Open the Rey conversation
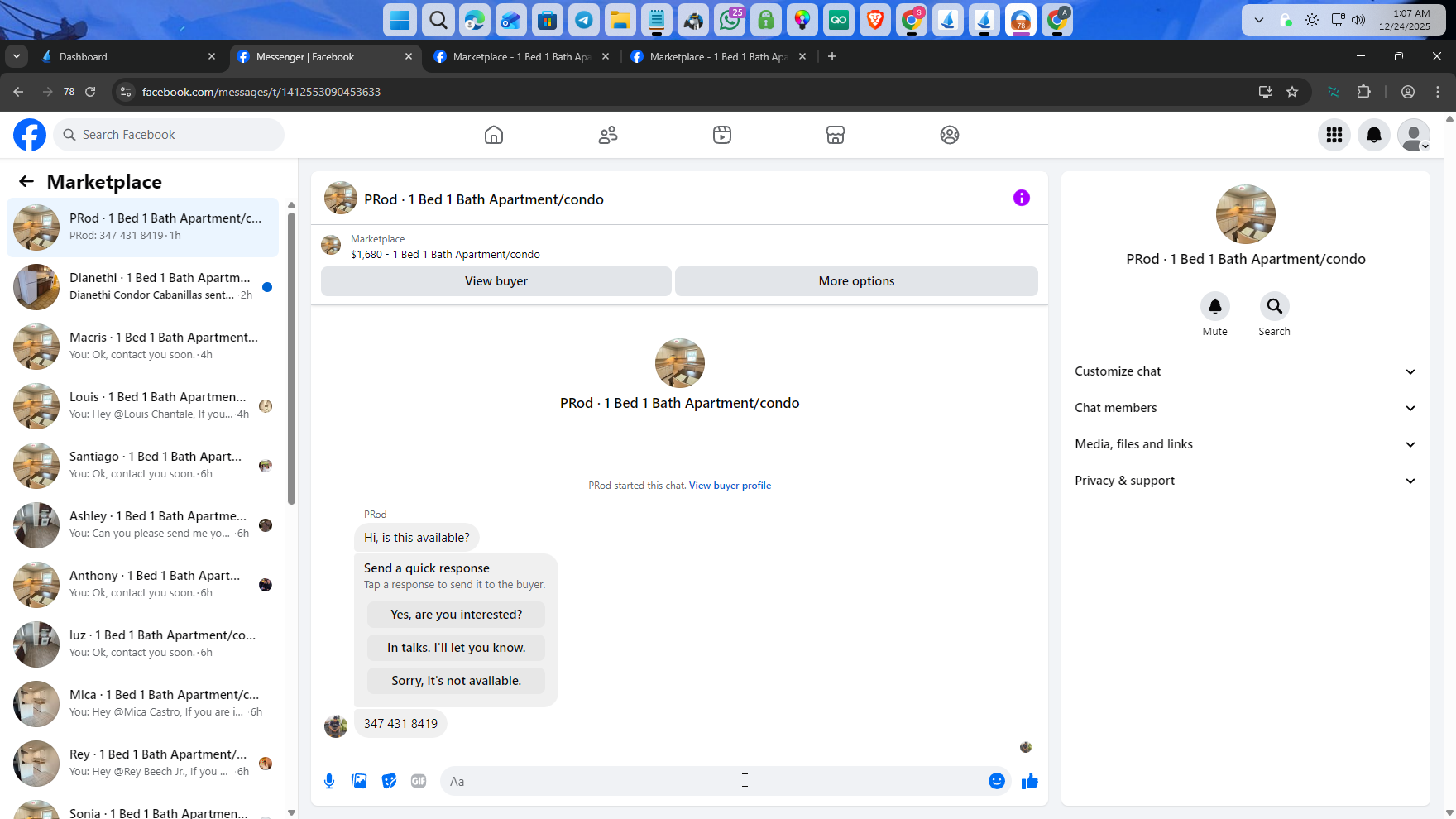Image resolution: width=1456 pixels, height=819 pixels. pos(142,764)
